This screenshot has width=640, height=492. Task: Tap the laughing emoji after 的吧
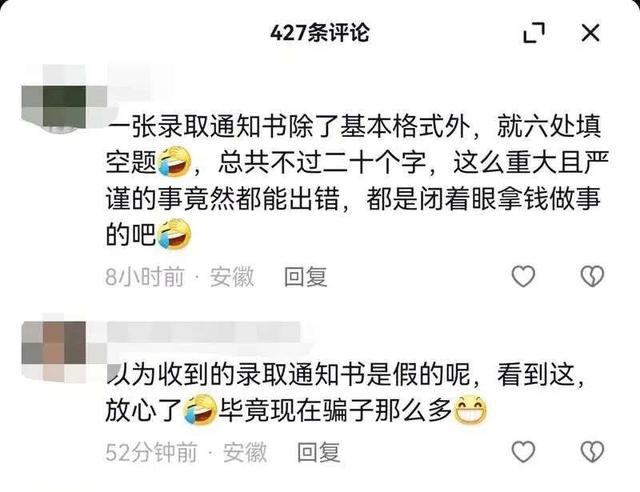coord(175,234)
